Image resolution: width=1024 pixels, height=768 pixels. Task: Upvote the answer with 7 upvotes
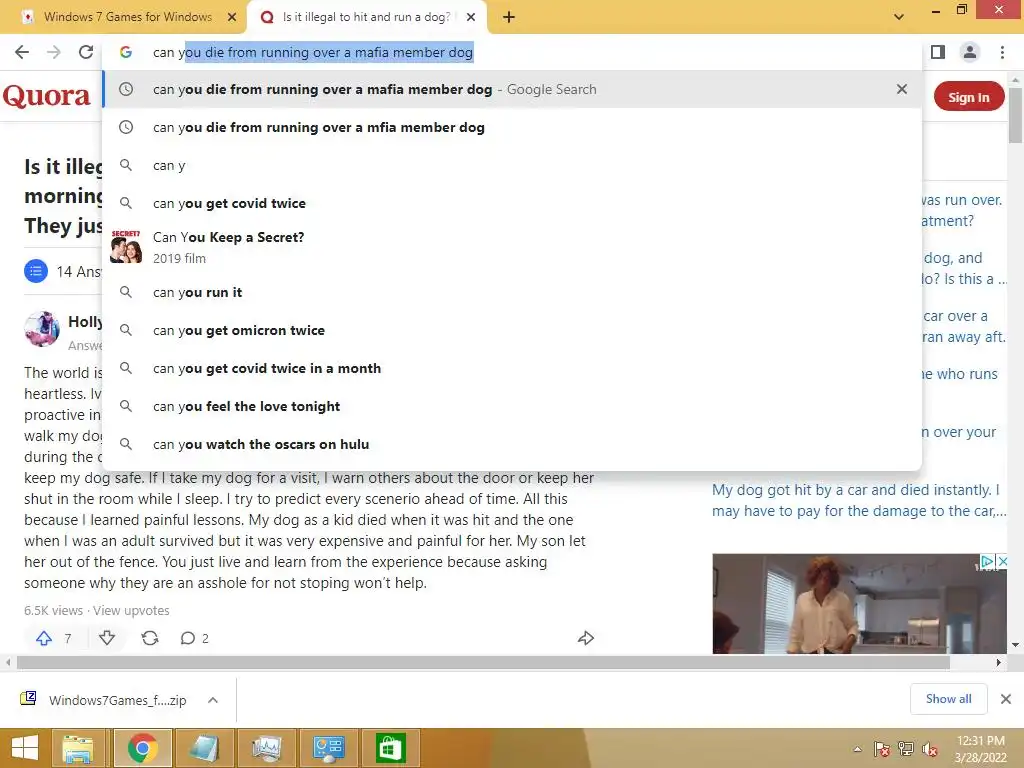point(44,638)
